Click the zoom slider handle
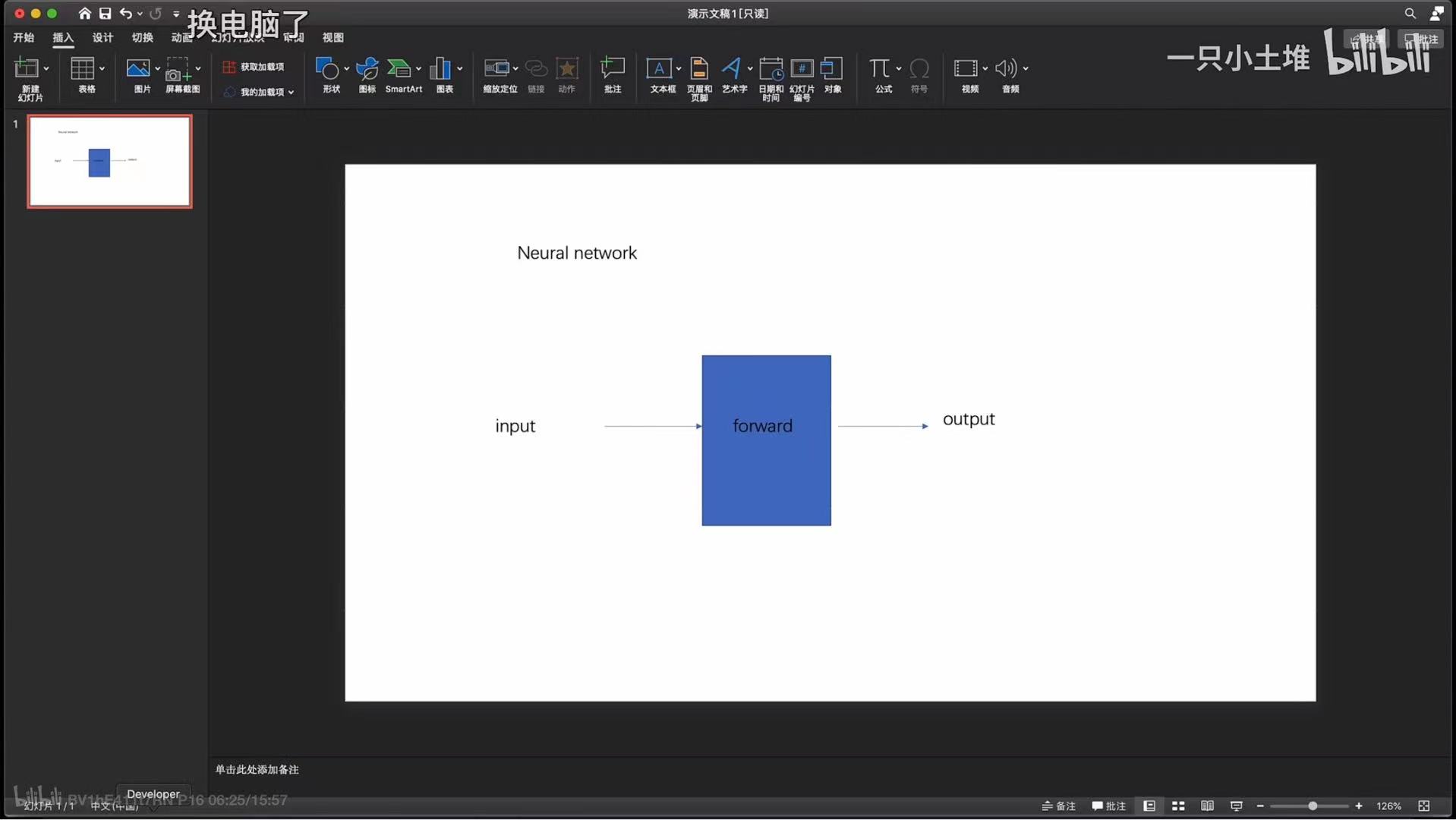The width and height of the screenshot is (1456, 820). pos(1313,806)
